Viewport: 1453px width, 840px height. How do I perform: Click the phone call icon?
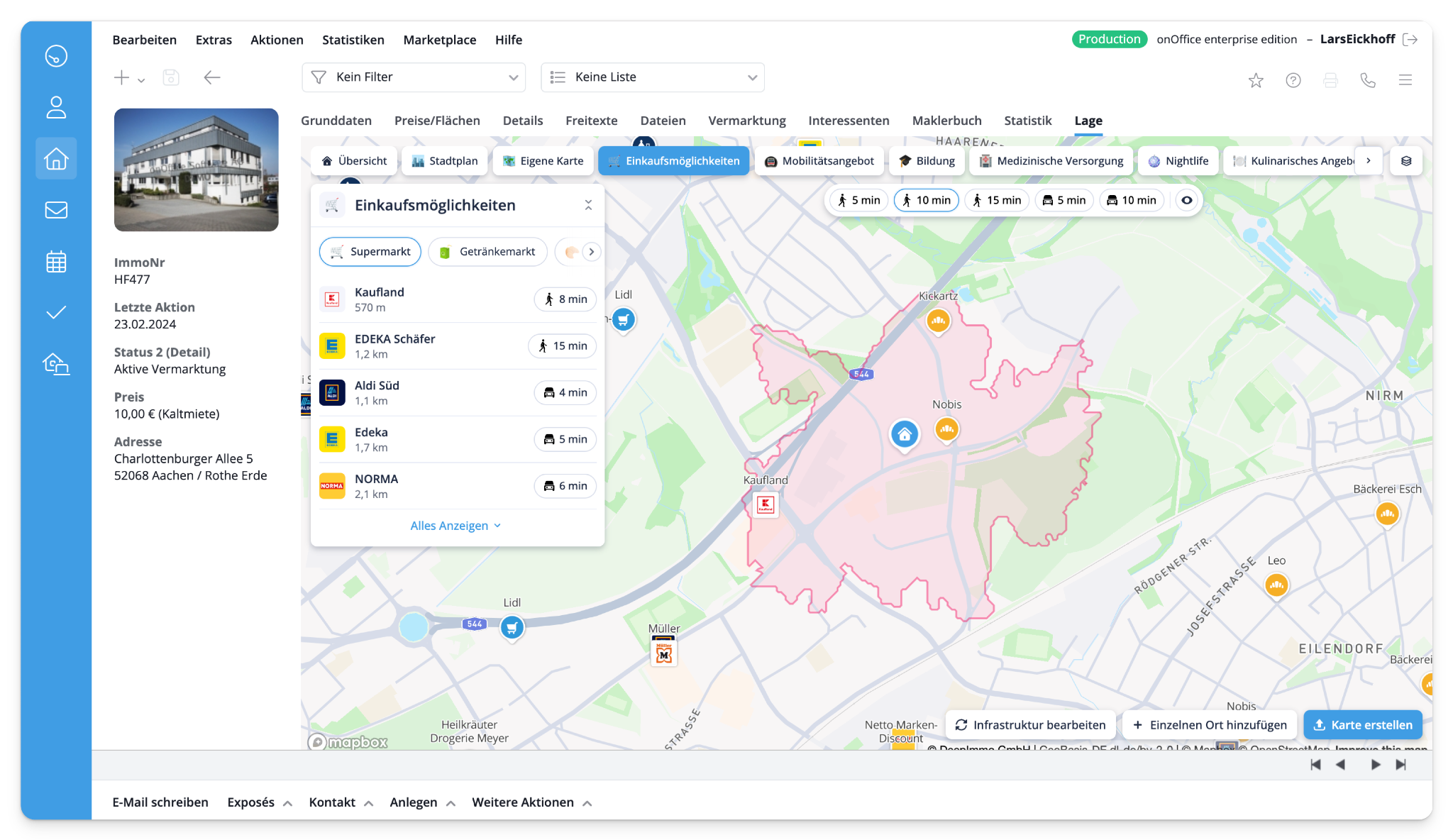point(1368,80)
